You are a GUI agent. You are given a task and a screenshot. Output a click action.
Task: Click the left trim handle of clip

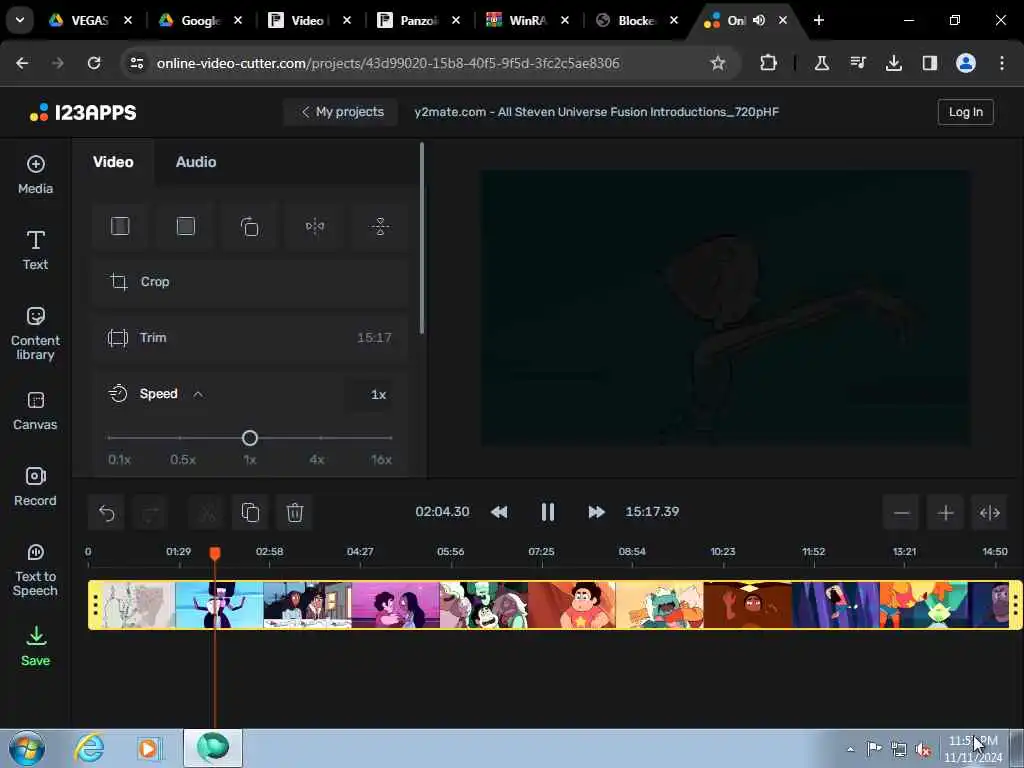point(95,605)
